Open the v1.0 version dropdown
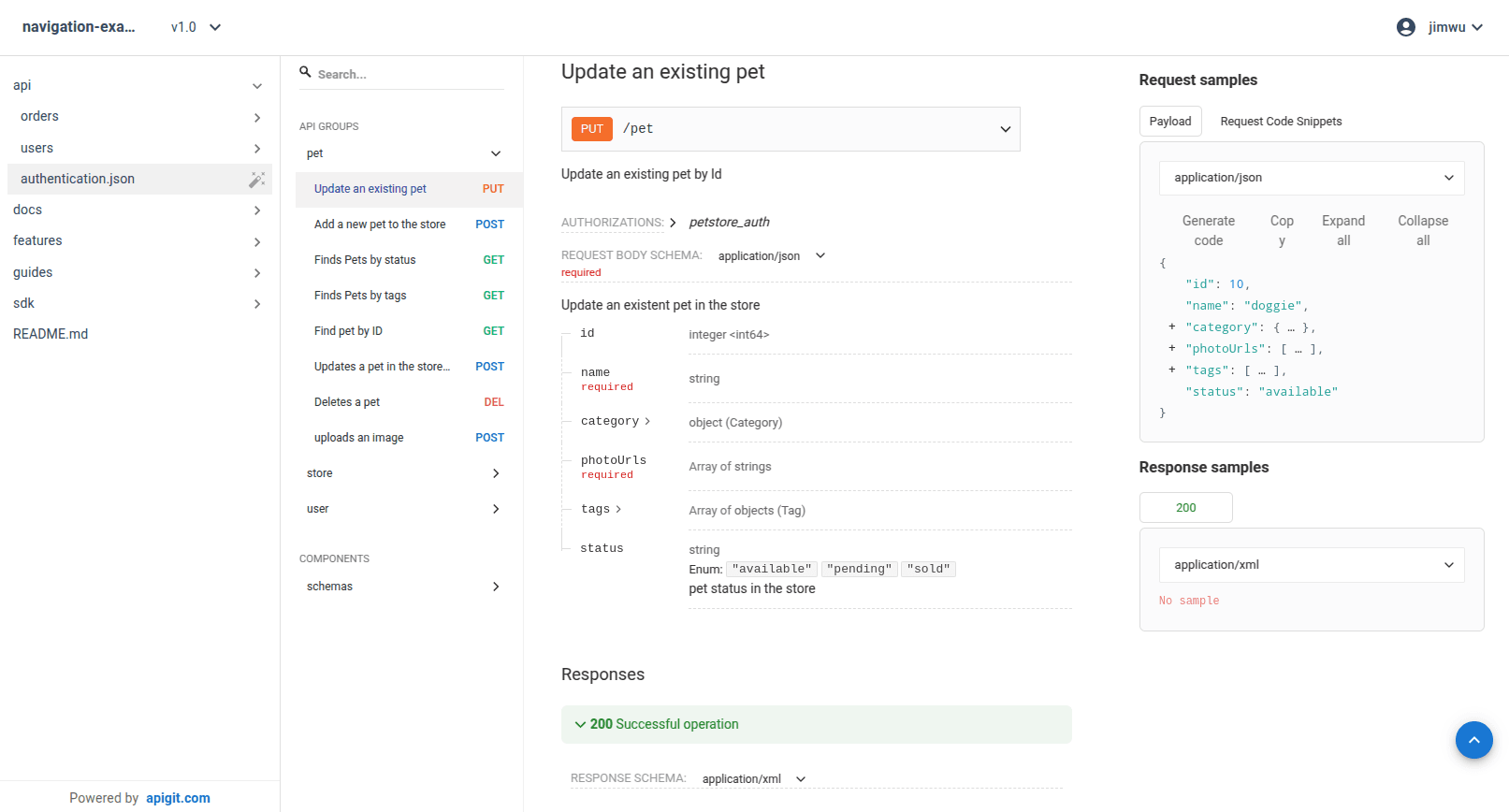Image resolution: width=1509 pixels, height=812 pixels. tap(196, 27)
